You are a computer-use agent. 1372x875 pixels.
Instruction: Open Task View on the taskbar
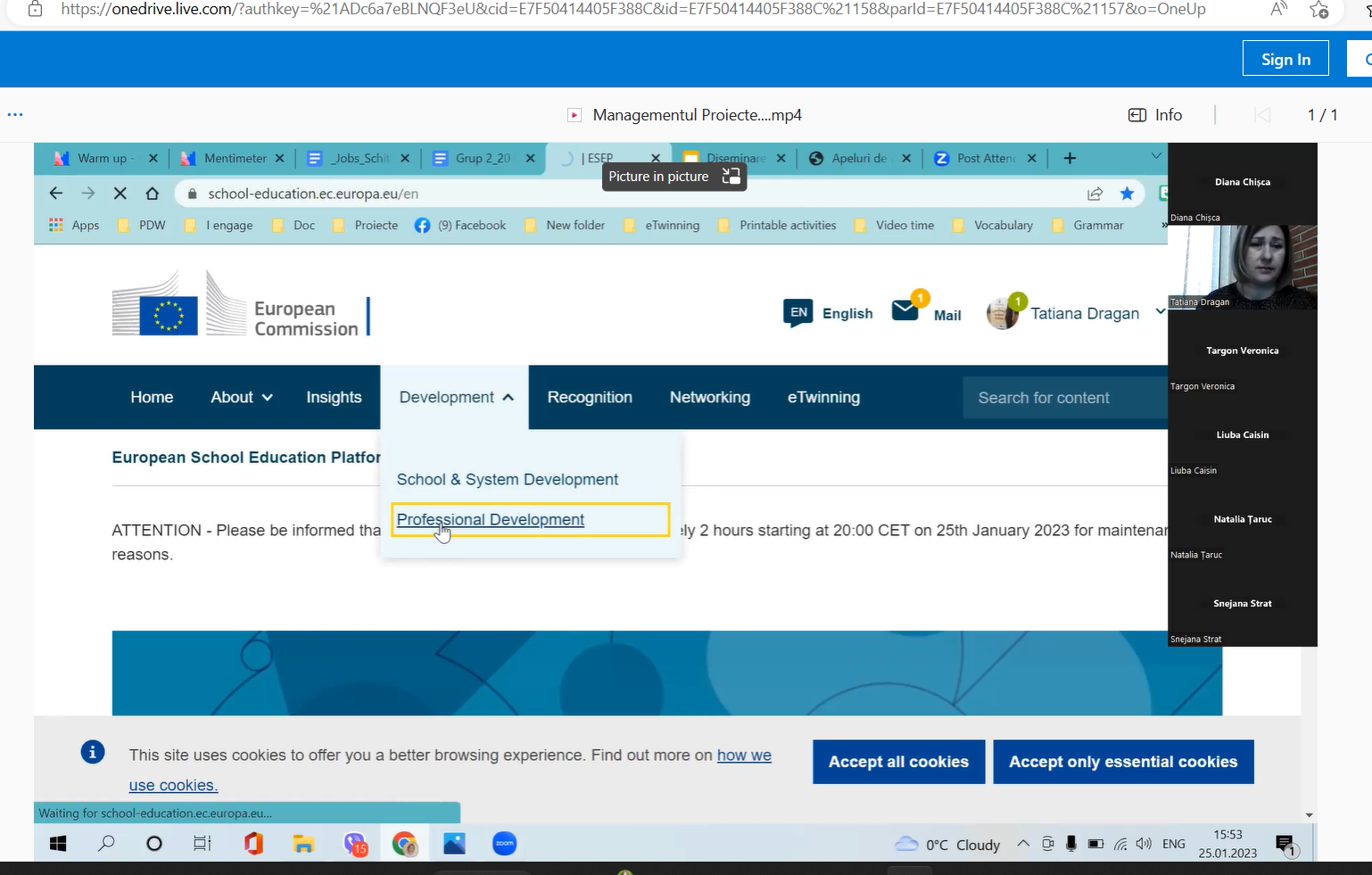coord(202,844)
